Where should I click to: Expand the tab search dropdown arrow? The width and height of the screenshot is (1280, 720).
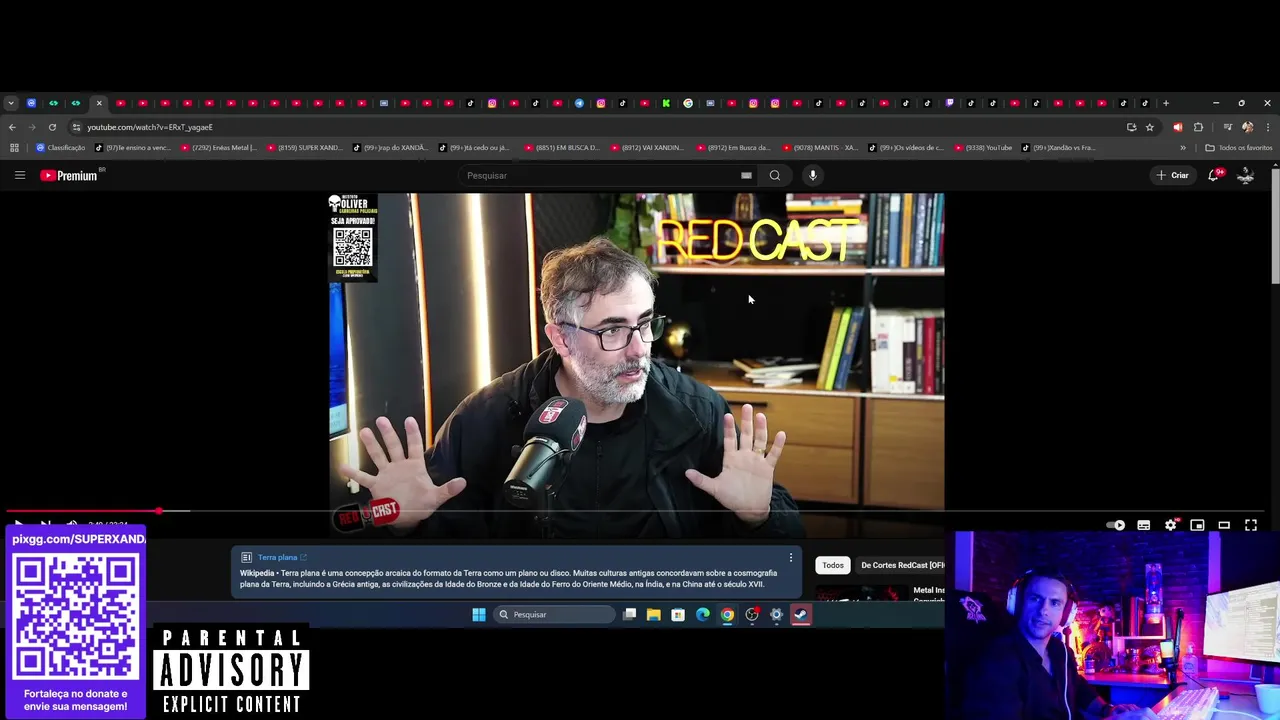[10, 103]
